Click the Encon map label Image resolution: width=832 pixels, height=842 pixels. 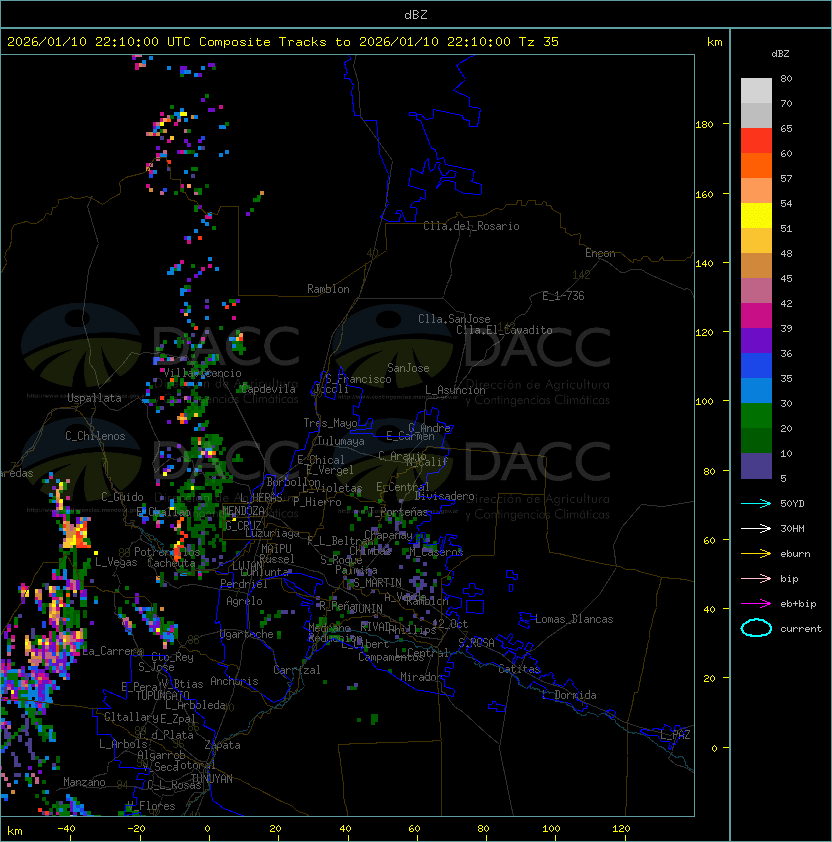click(600, 253)
